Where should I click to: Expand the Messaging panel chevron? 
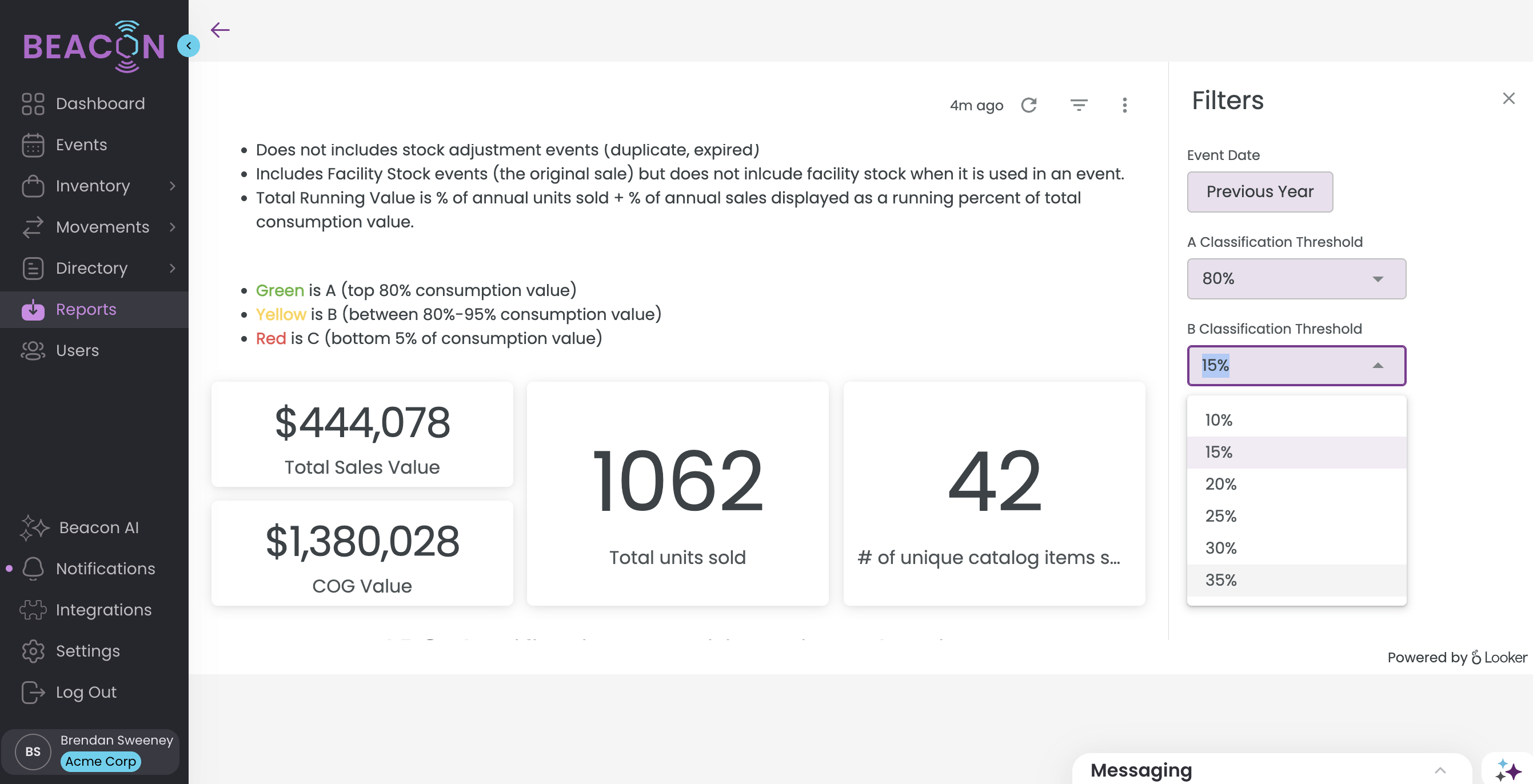point(1440,770)
